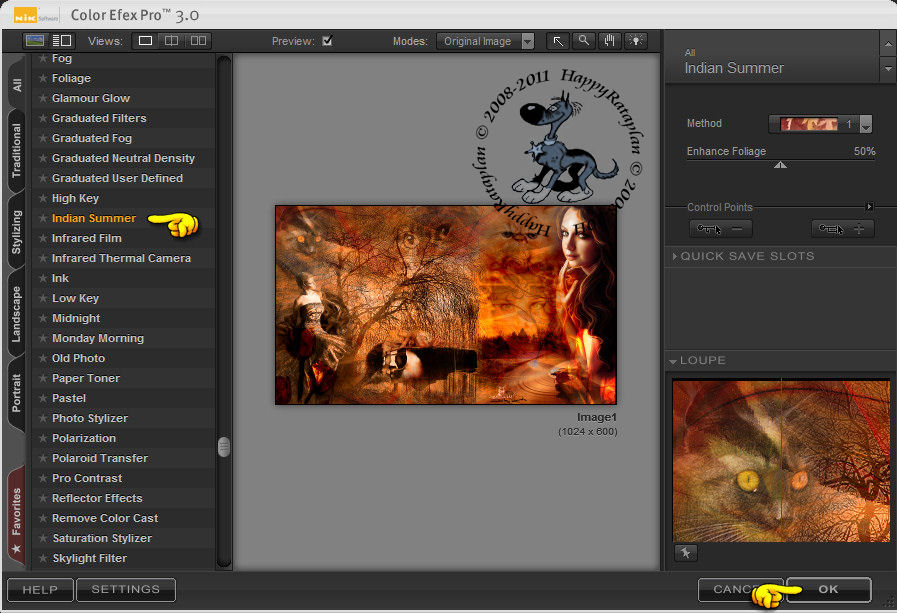Click the filter list scrollbar handle
Viewport: 897px width, 613px height.
pyautogui.click(x=224, y=447)
